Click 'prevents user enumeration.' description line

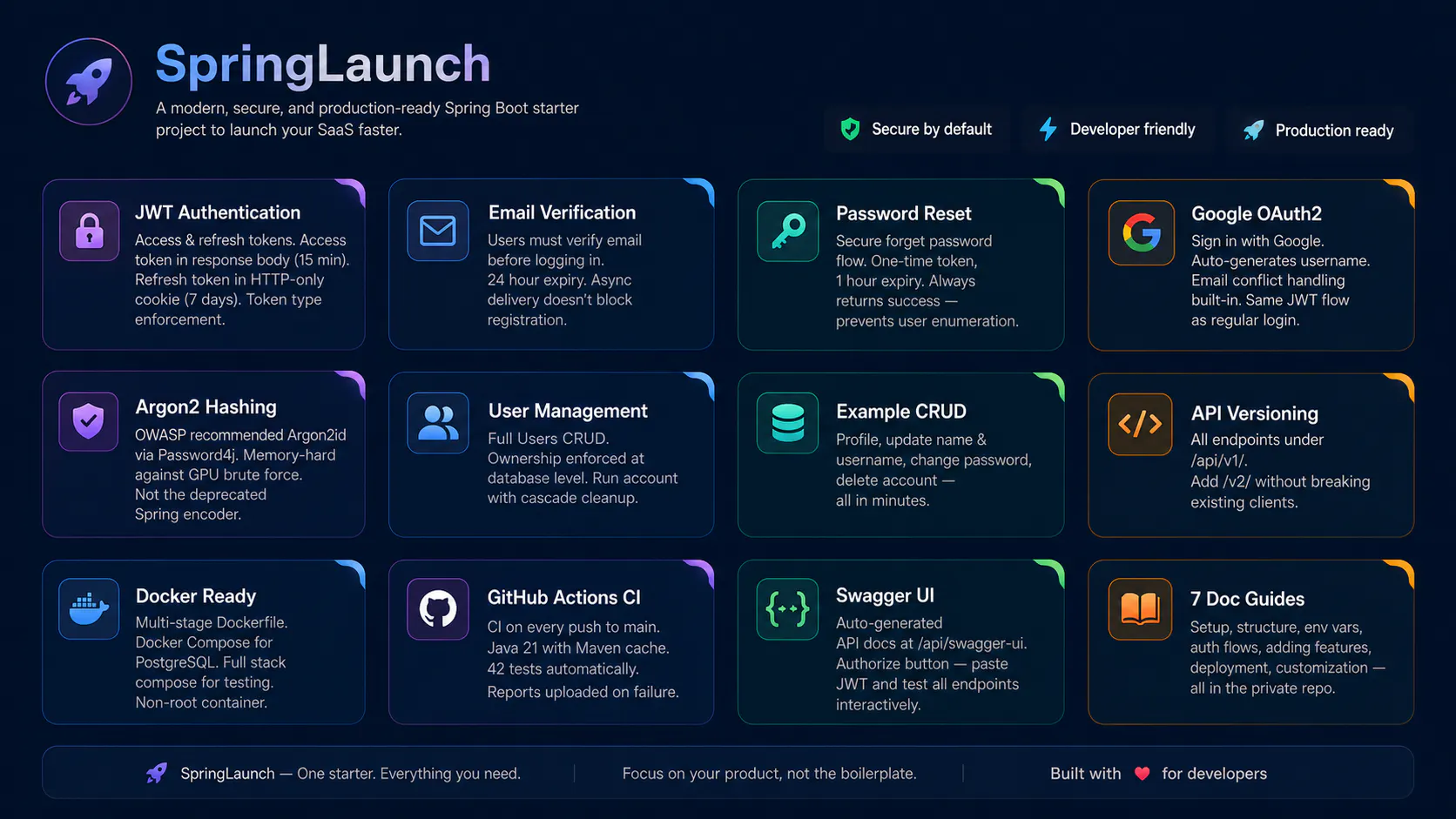tap(927, 321)
